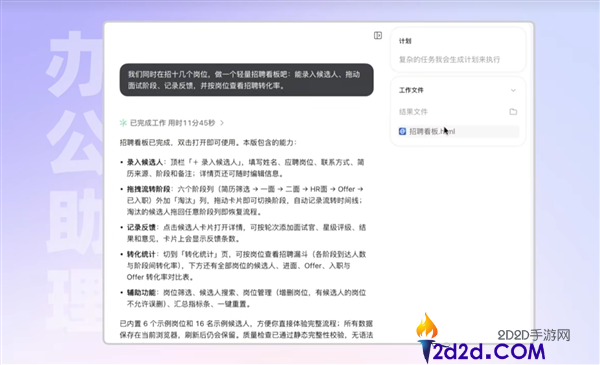This screenshot has width=600, height=365.
Task: Click the 工作文件 panel heading
Action: [411, 90]
